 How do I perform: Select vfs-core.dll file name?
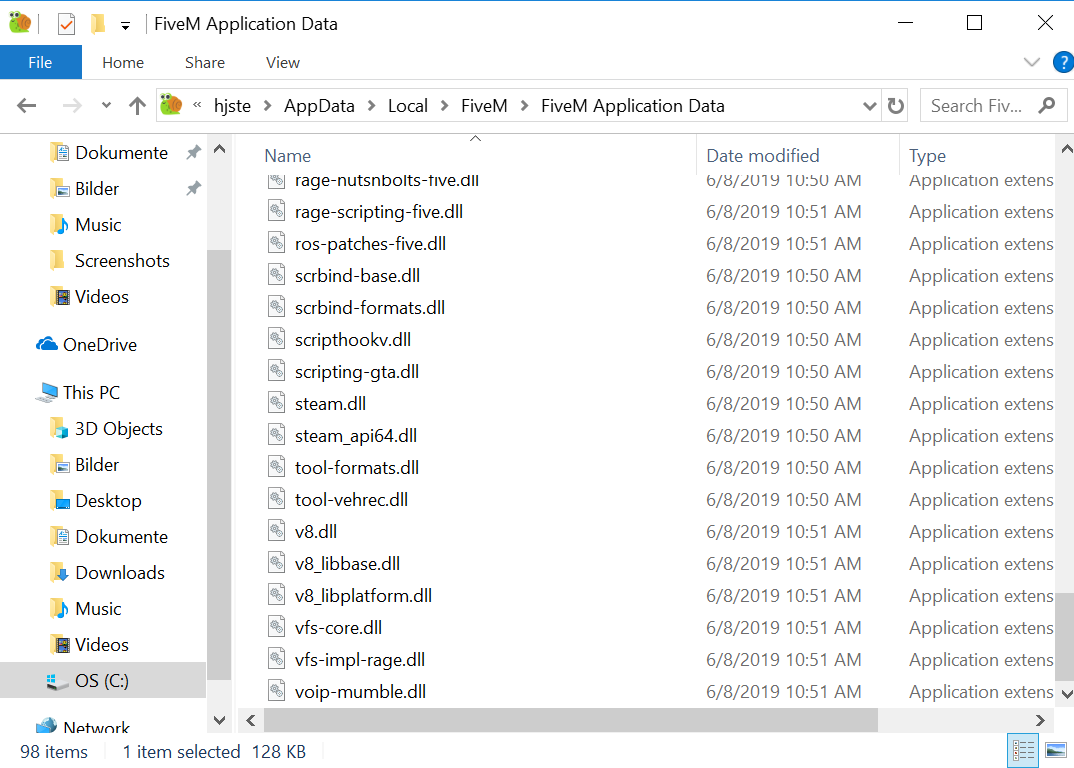point(338,628)
